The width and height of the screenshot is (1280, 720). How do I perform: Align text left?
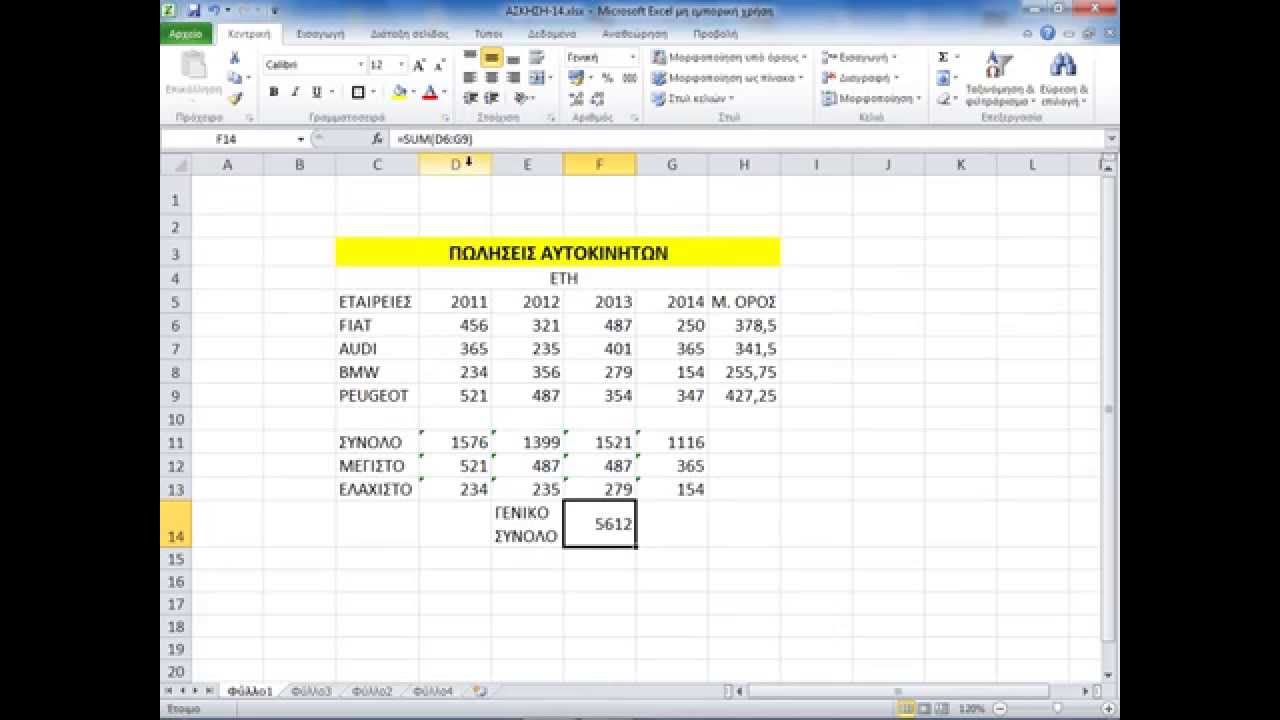pos(470,77)
